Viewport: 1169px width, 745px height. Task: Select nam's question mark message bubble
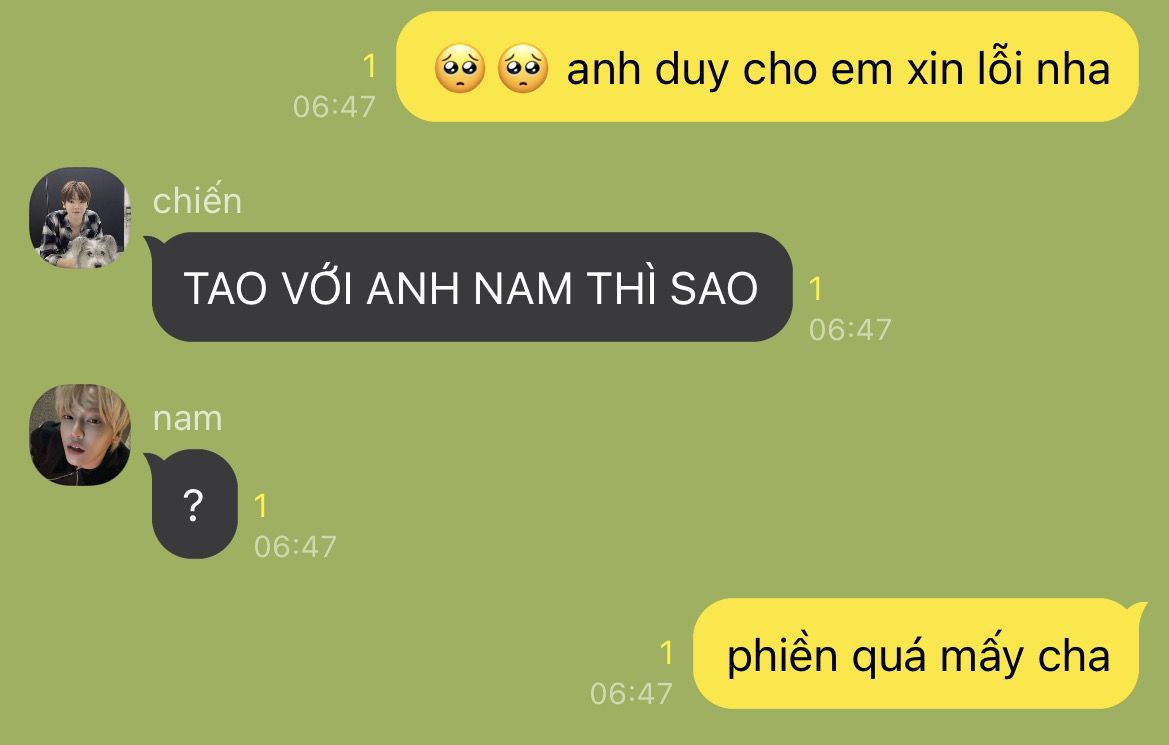pyautogui.click(x=192, y=504)
